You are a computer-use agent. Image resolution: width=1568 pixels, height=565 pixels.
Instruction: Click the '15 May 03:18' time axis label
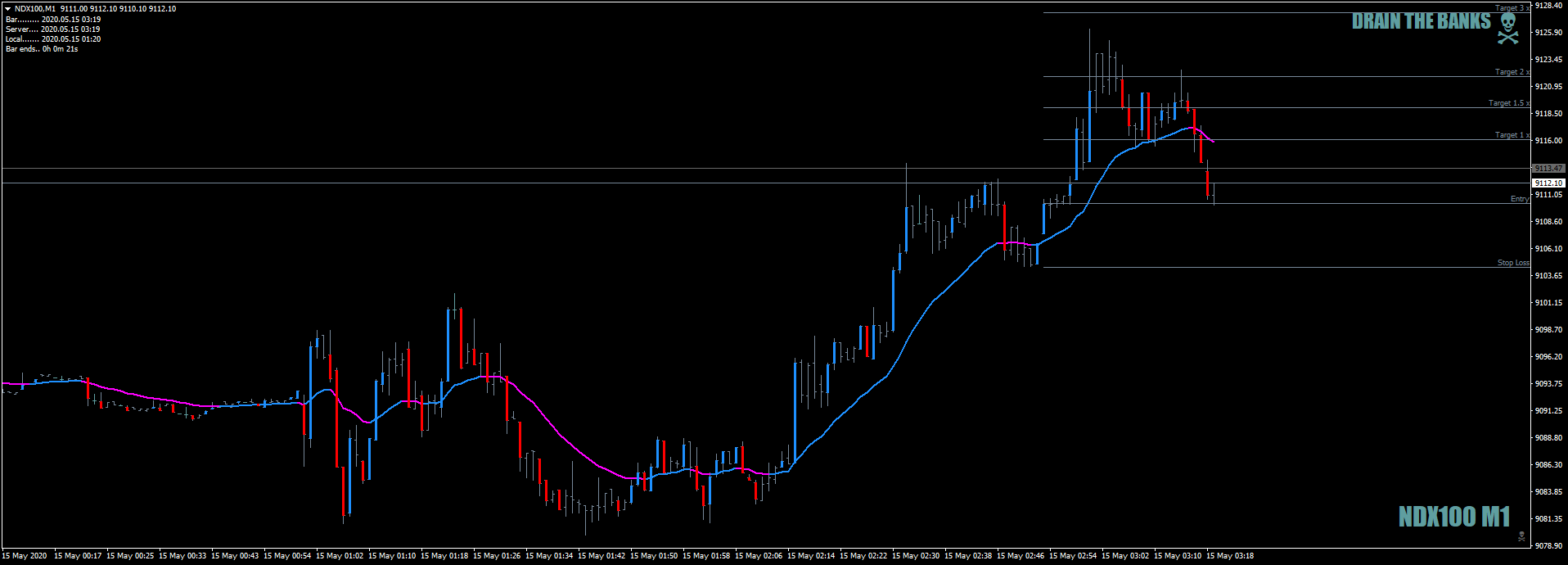1230,556
